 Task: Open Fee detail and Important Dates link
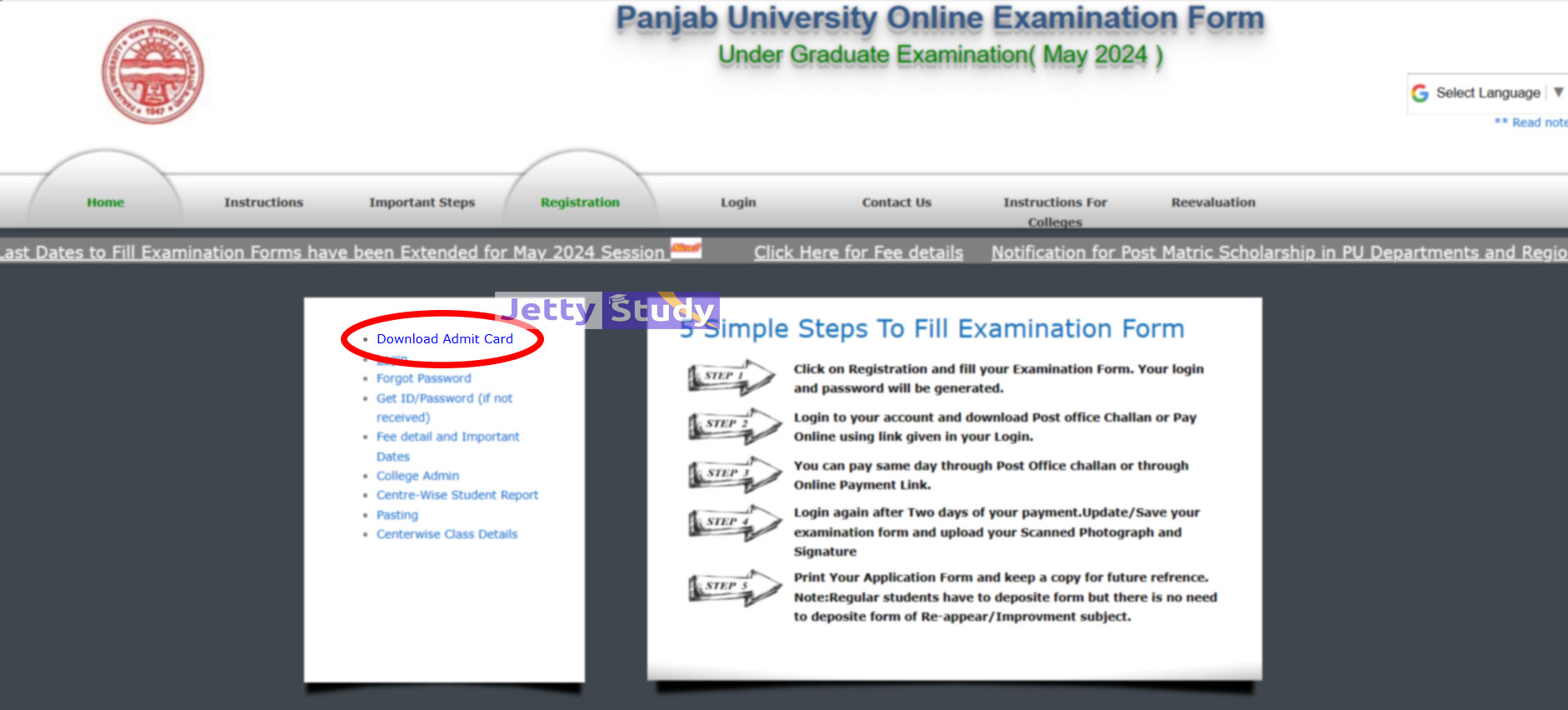pos(447,446)
